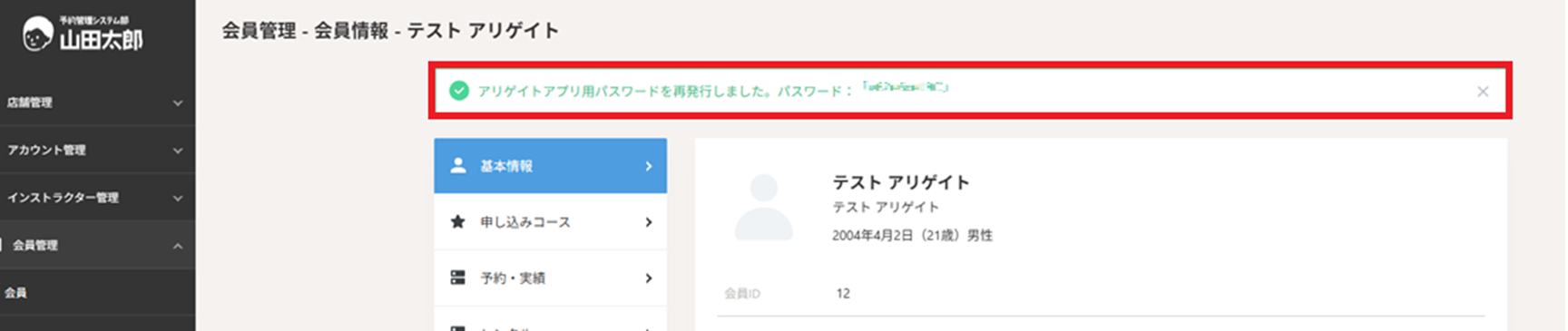Click the 会員ID value 12
Image resolution: width=1568 pixels, height=331 pixels.
tap(843, 294)
